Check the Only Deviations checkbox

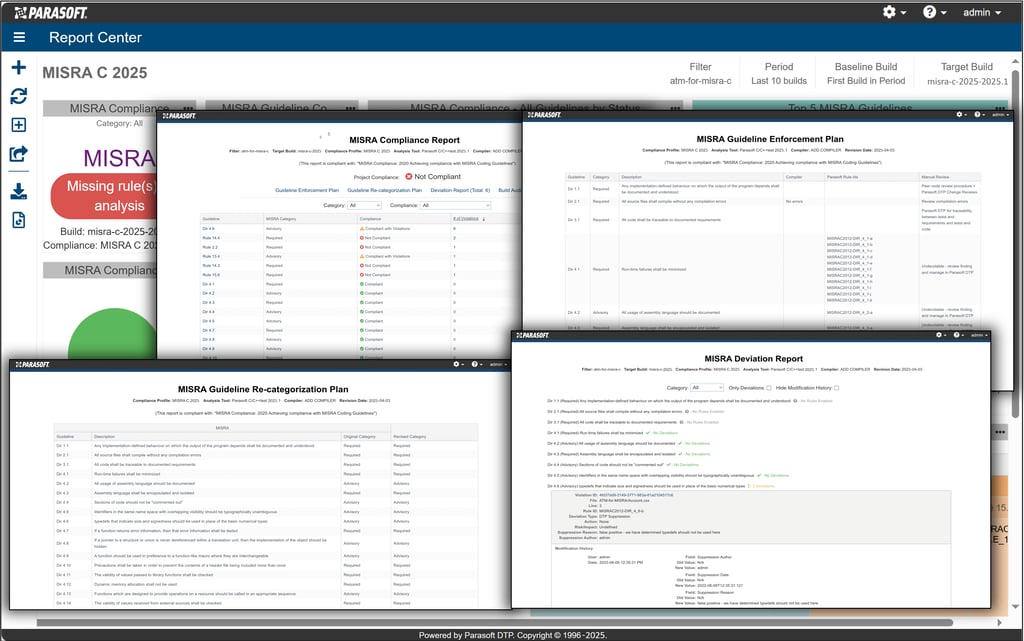[x=769, y=388]
